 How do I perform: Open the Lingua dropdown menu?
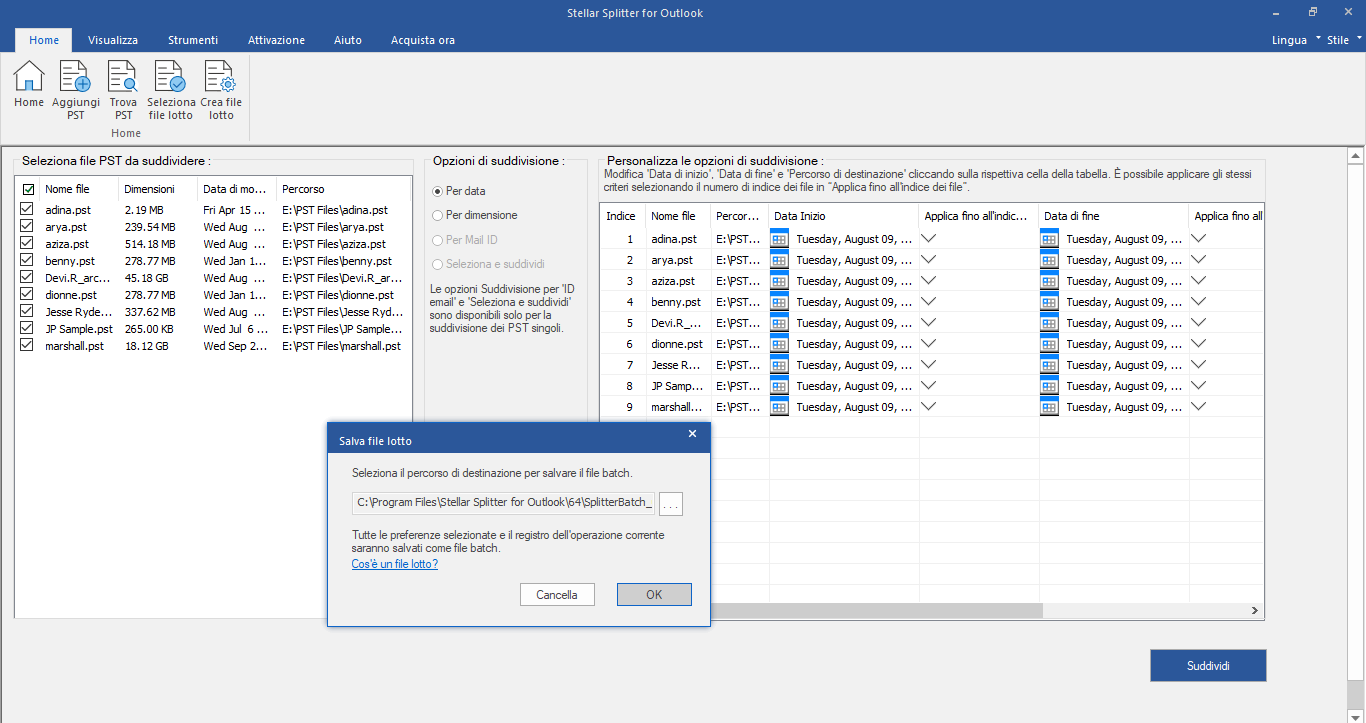tap(1295, 40)
